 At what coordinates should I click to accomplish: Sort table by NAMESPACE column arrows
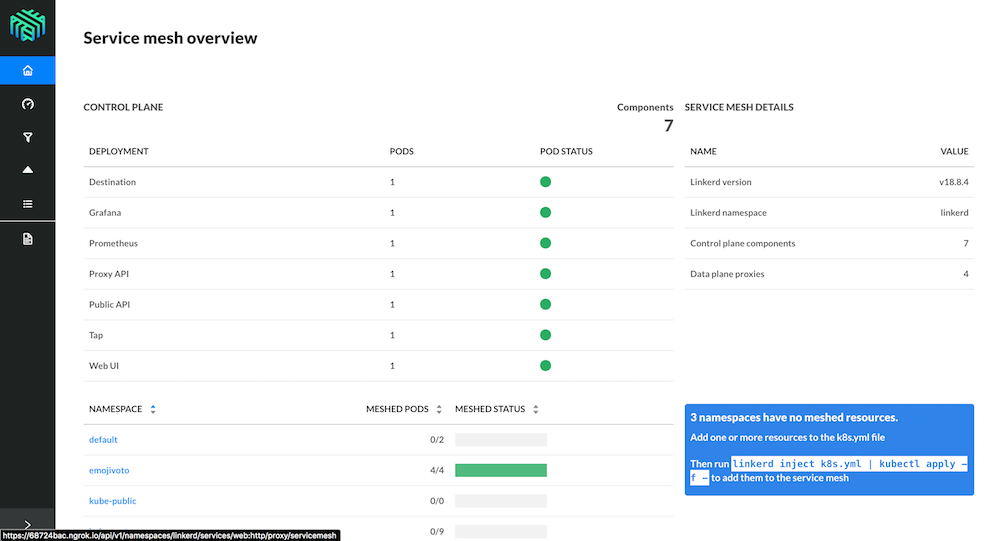pyautogui.click(x=153, y=409)
